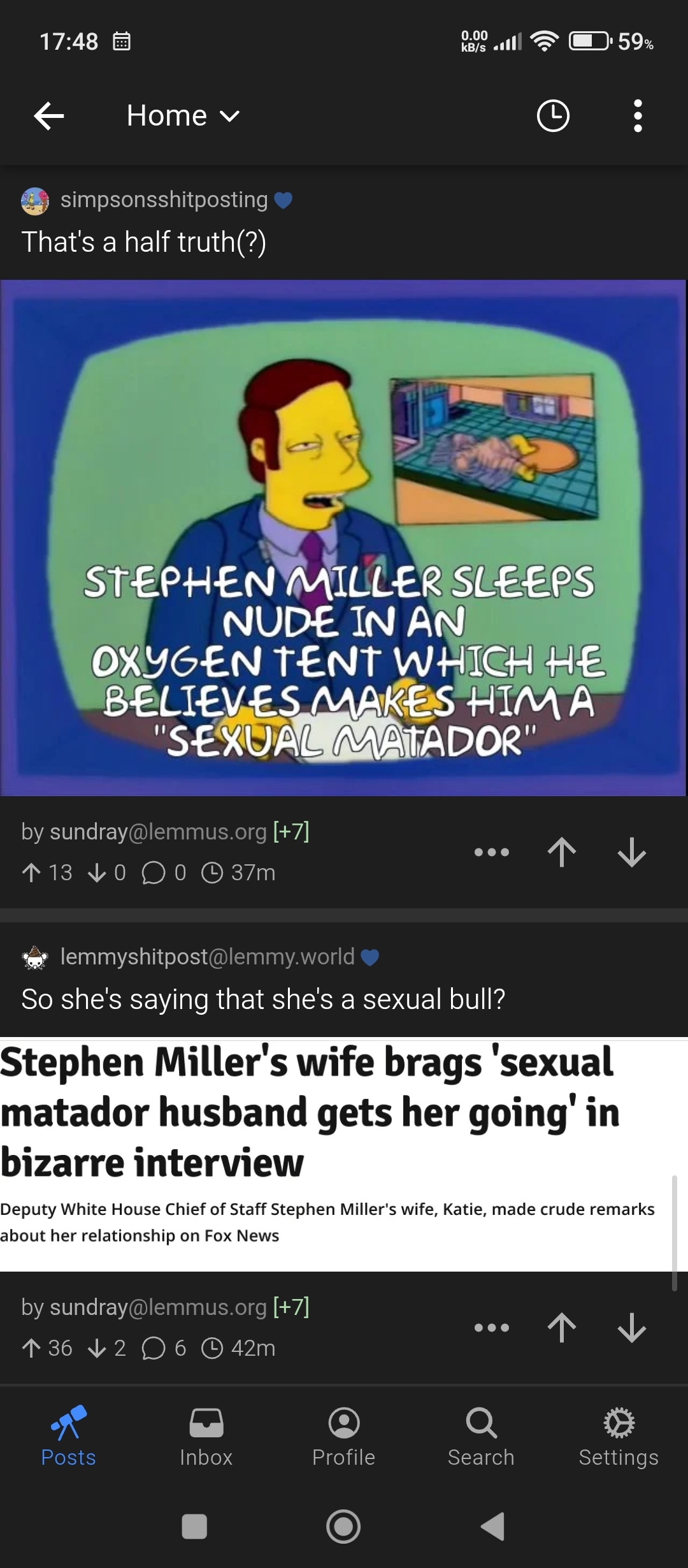688x1568 pixels.
Task: Upvote the "sexual bull" post
Action: (x=561, y=1328)
